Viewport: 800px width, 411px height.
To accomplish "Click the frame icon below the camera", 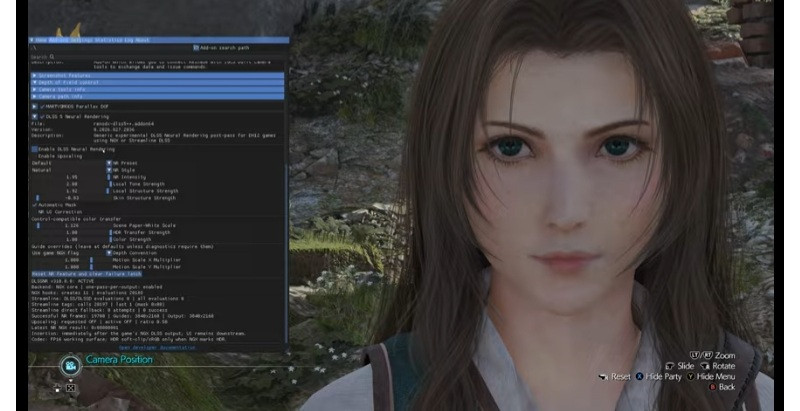I will [71, 388].
